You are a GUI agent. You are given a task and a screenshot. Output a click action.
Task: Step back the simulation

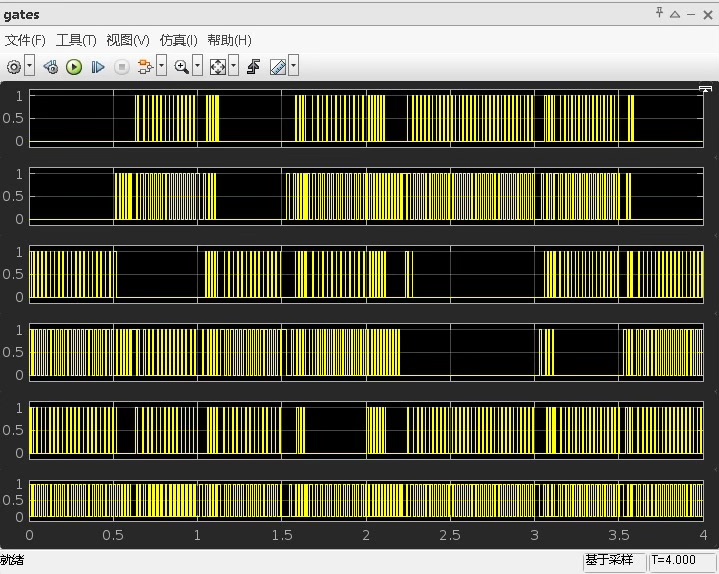pyautogui.click(x=50, y=67)
